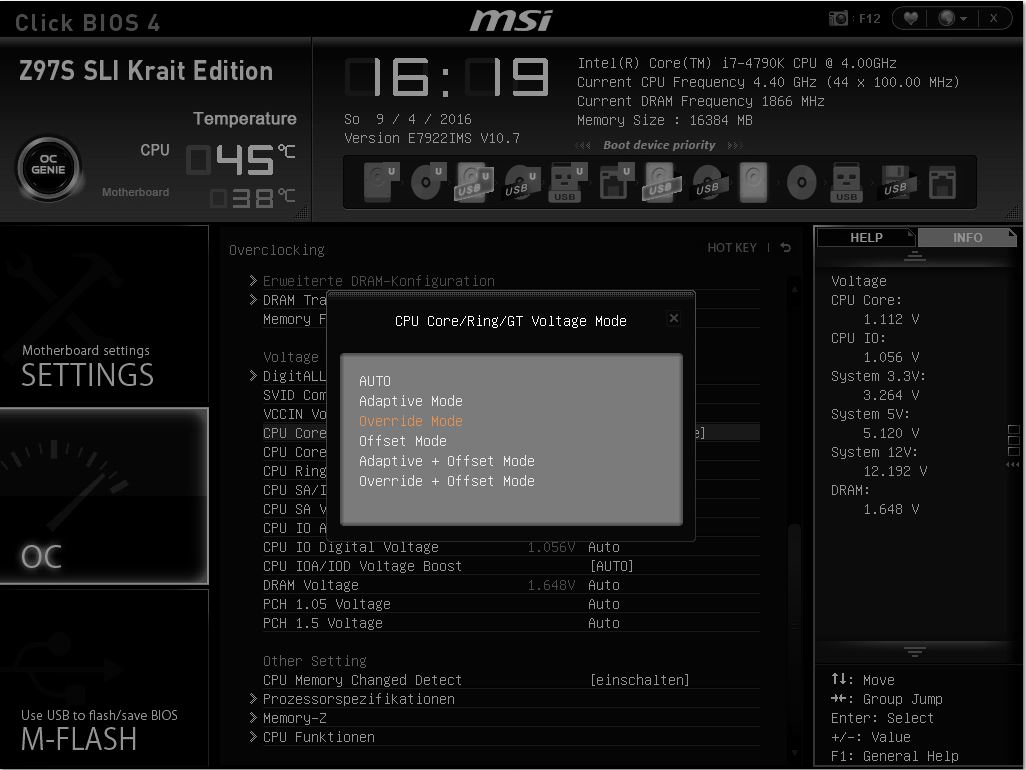Select the DRAM Voltage row

pos(510,585)
